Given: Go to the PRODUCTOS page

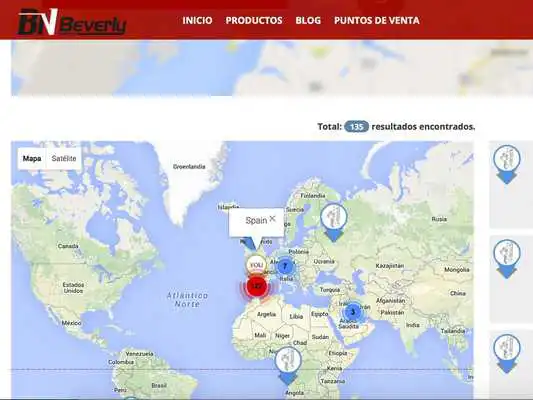Looking at the screenshot, I should point(254,20).
